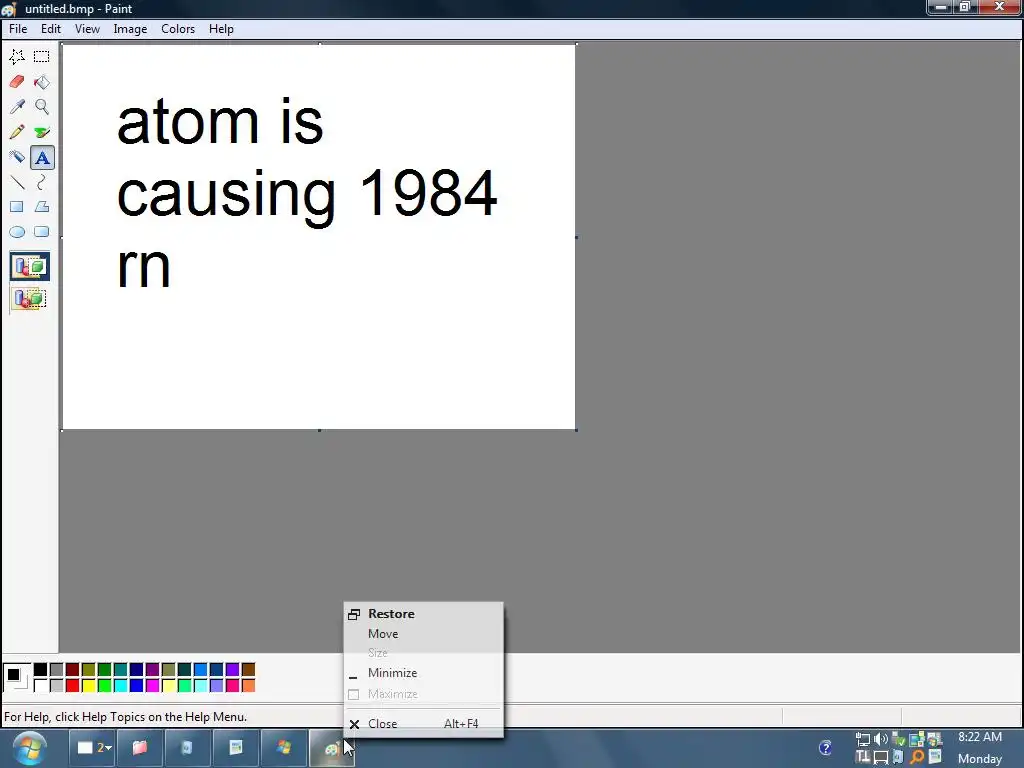Choose the Brush tool
Image resolution: width=1024 pixels, height=768 pixels.
coord(42,132)
